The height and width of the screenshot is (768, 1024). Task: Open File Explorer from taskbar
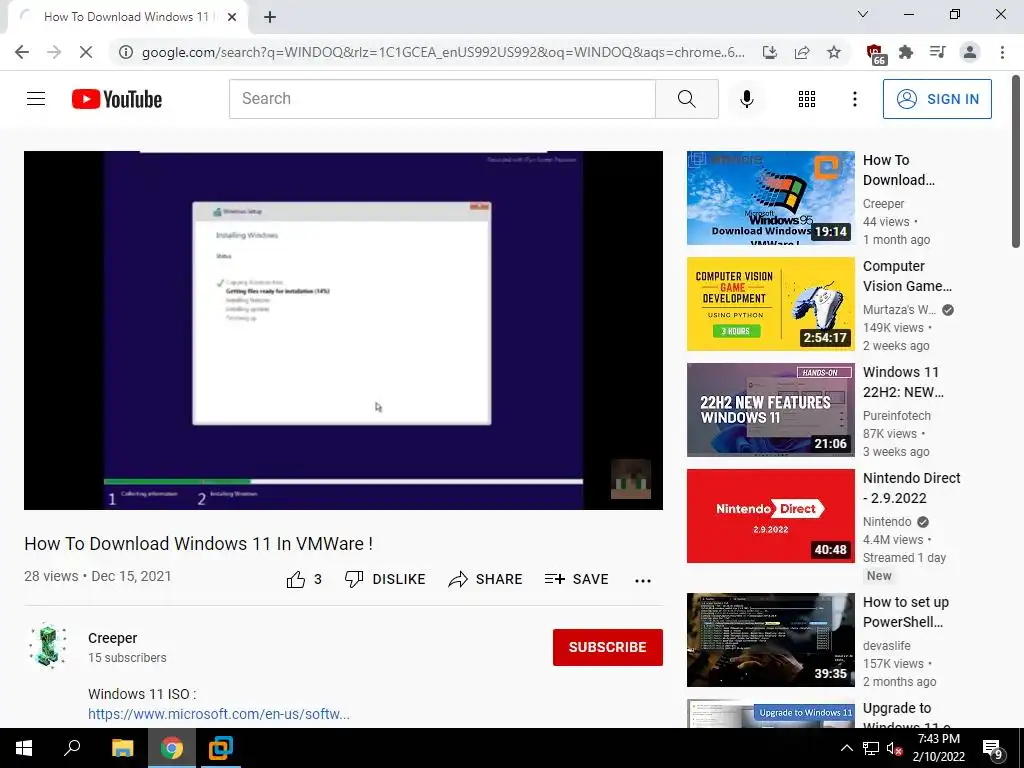pos(122,748)
